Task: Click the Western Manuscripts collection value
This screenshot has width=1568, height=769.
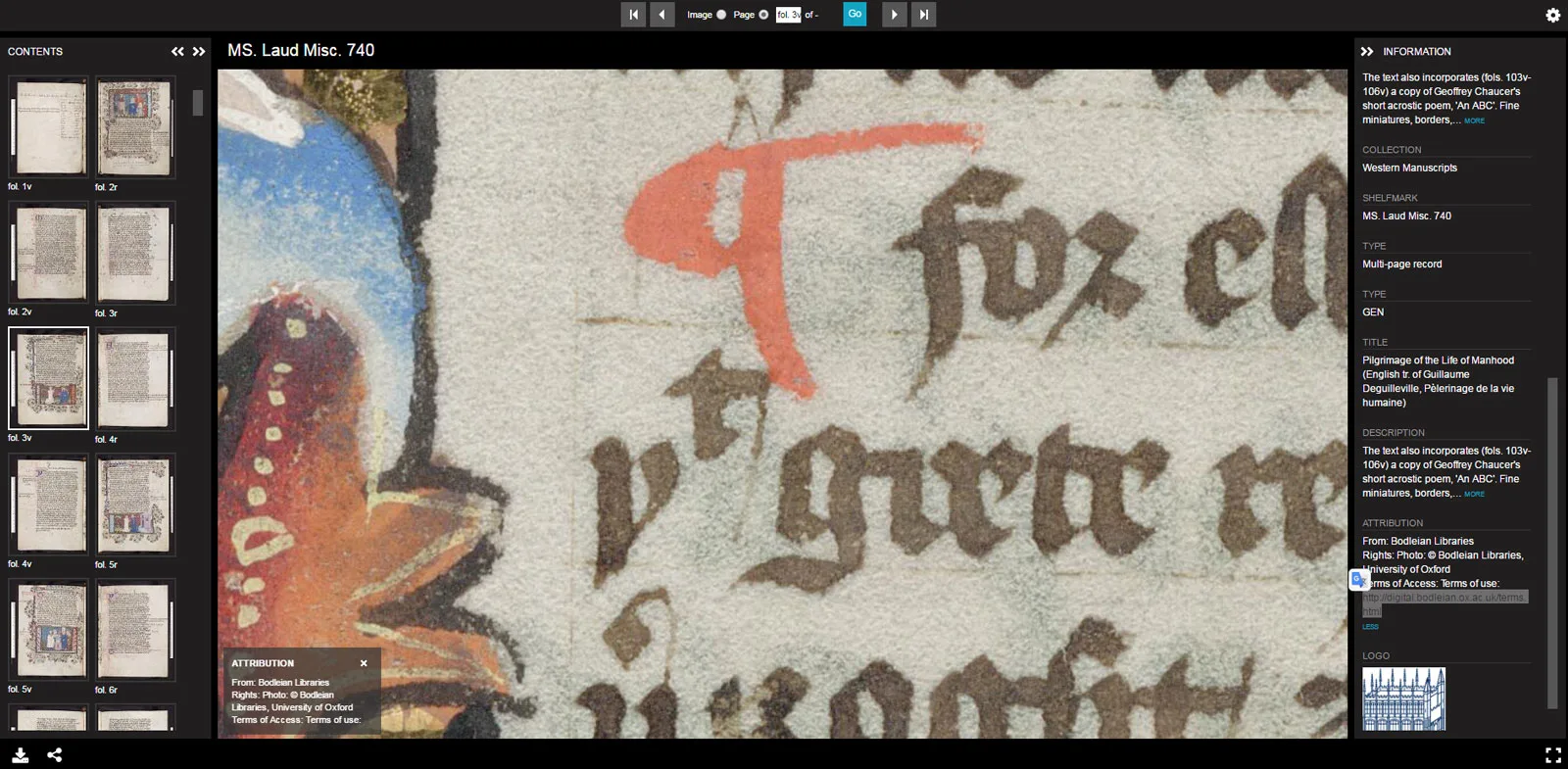Action: coord(1409,168)
